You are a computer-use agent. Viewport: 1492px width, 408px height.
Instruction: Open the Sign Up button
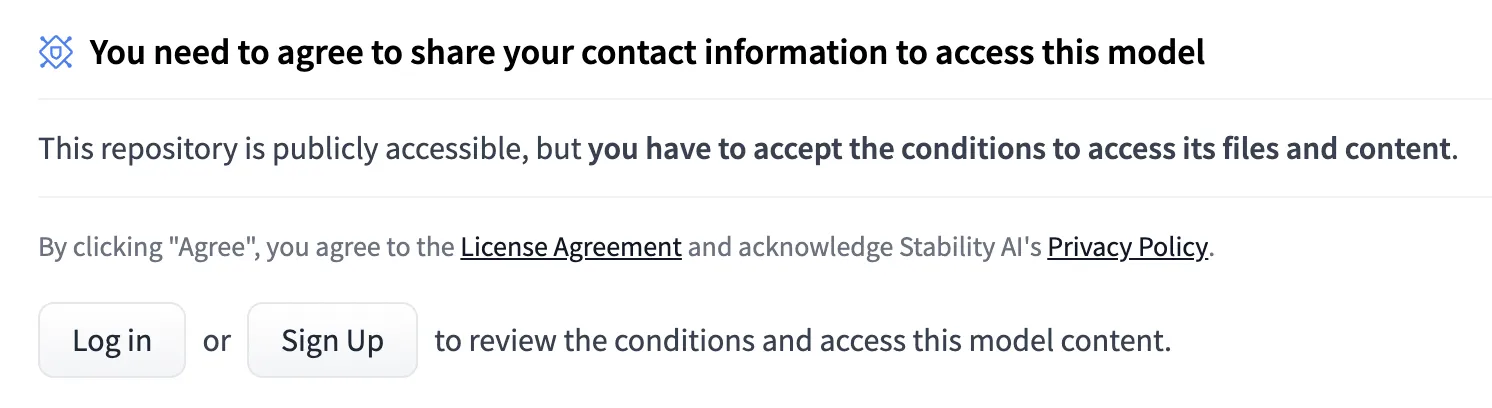(332, 340)
